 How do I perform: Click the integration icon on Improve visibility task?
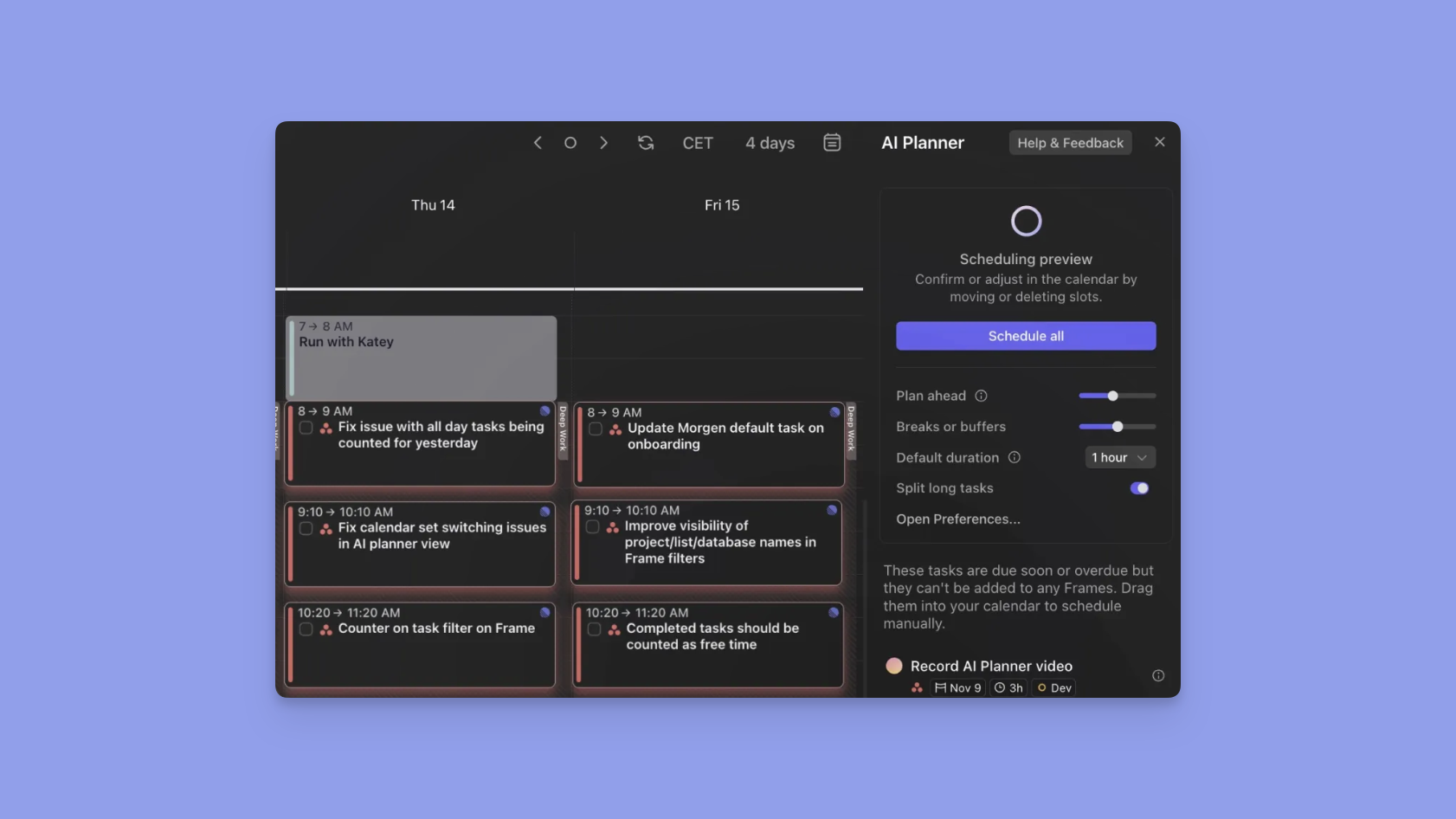pyautogui.click(x=613, y=527)
